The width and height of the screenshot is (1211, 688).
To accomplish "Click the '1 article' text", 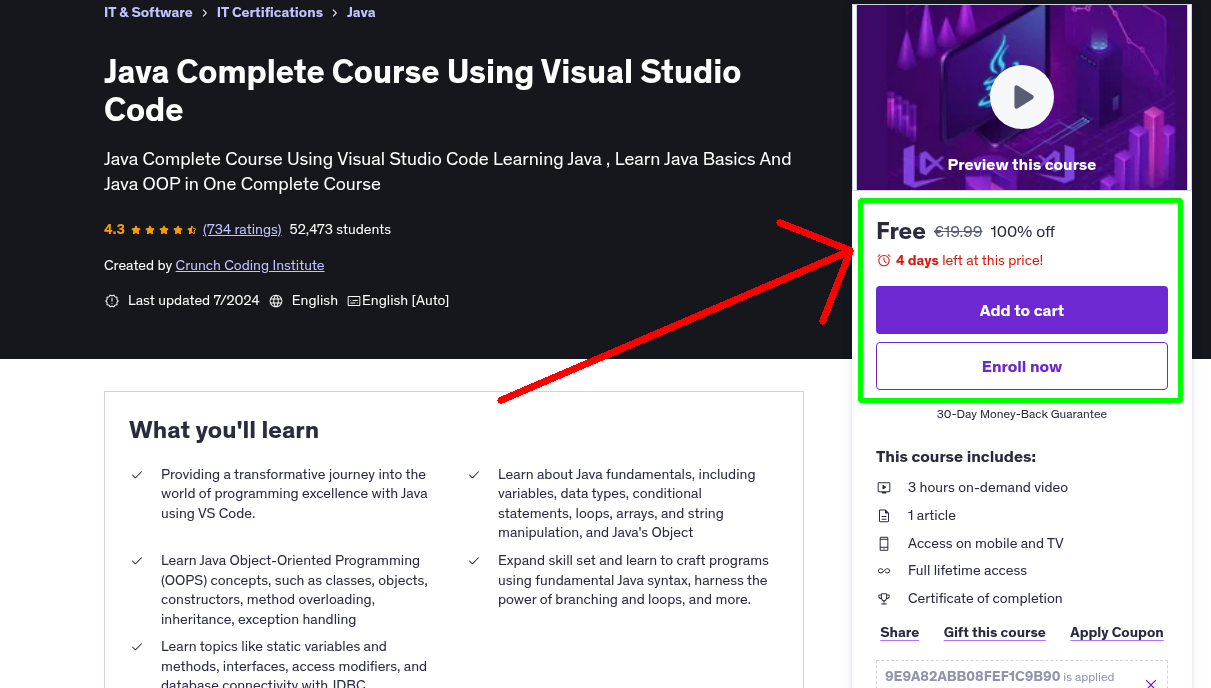I will pyautogui.click(x=932, y=516).
